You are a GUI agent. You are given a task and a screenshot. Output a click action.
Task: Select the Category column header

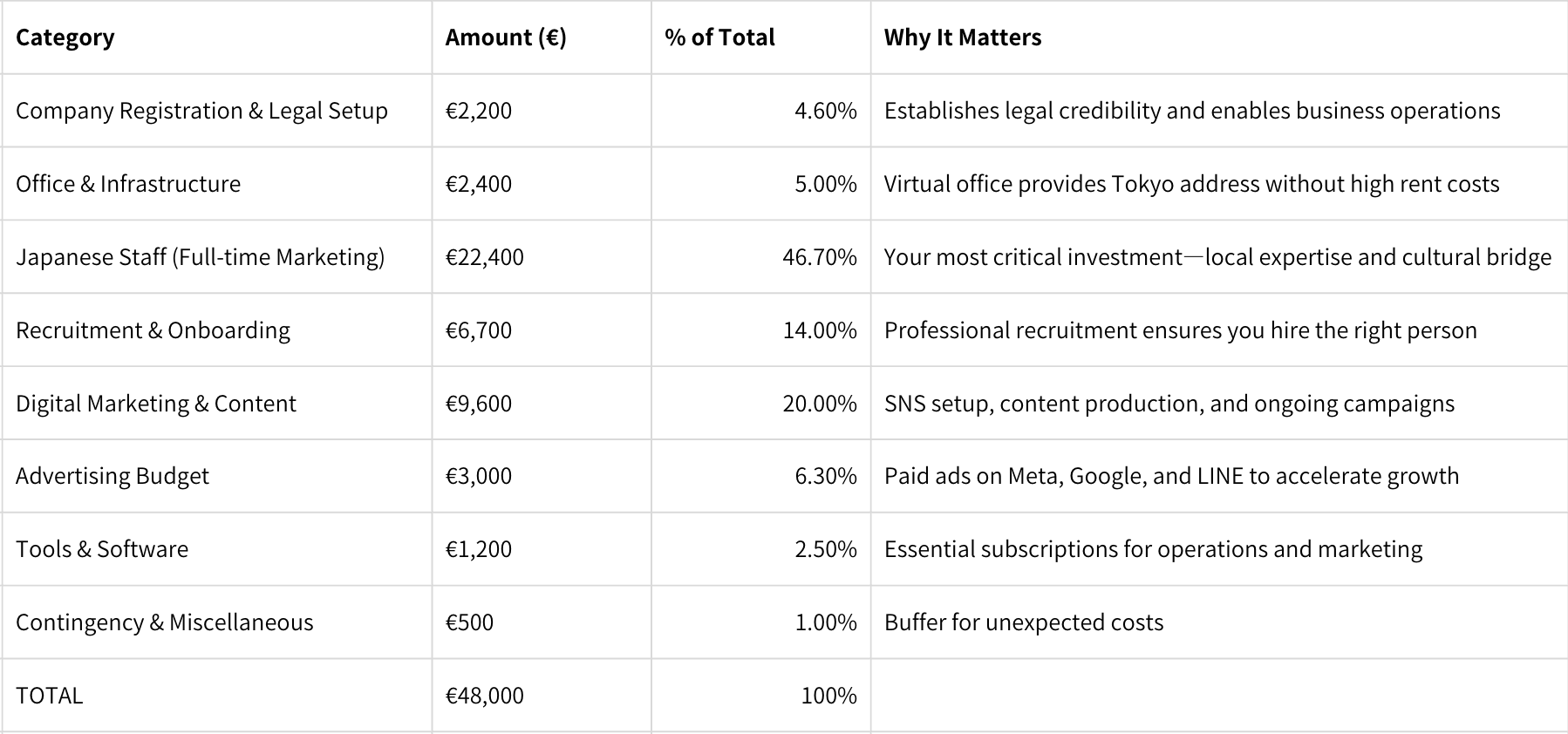pyautogui.click(x=216, y=37)
